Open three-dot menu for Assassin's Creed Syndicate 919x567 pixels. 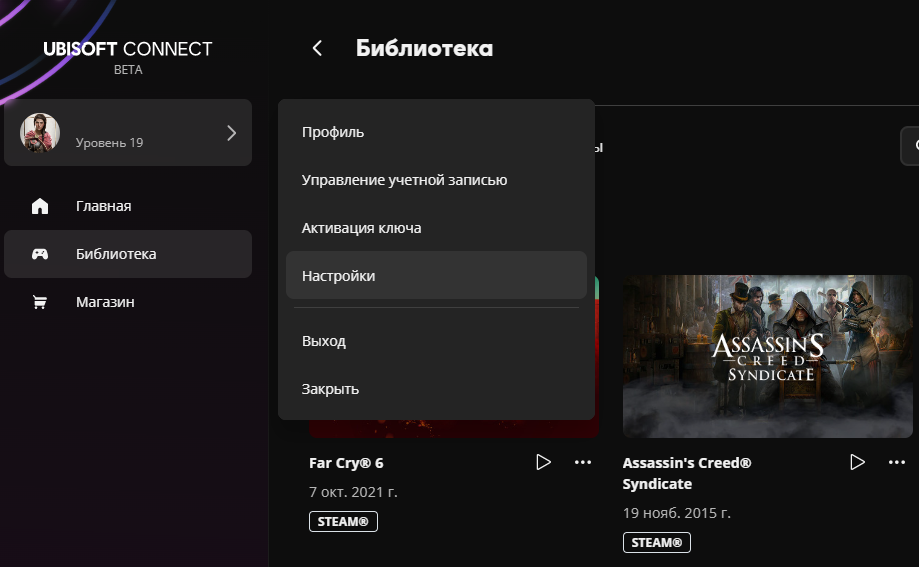[x=896, y=462]
